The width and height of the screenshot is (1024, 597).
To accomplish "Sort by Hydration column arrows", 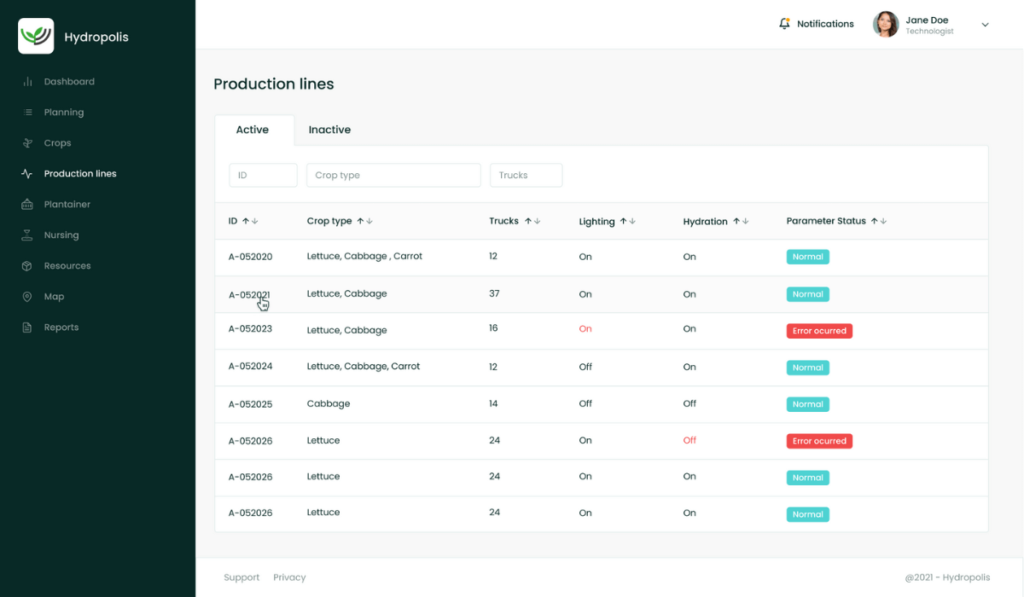I will click(741, 221).
